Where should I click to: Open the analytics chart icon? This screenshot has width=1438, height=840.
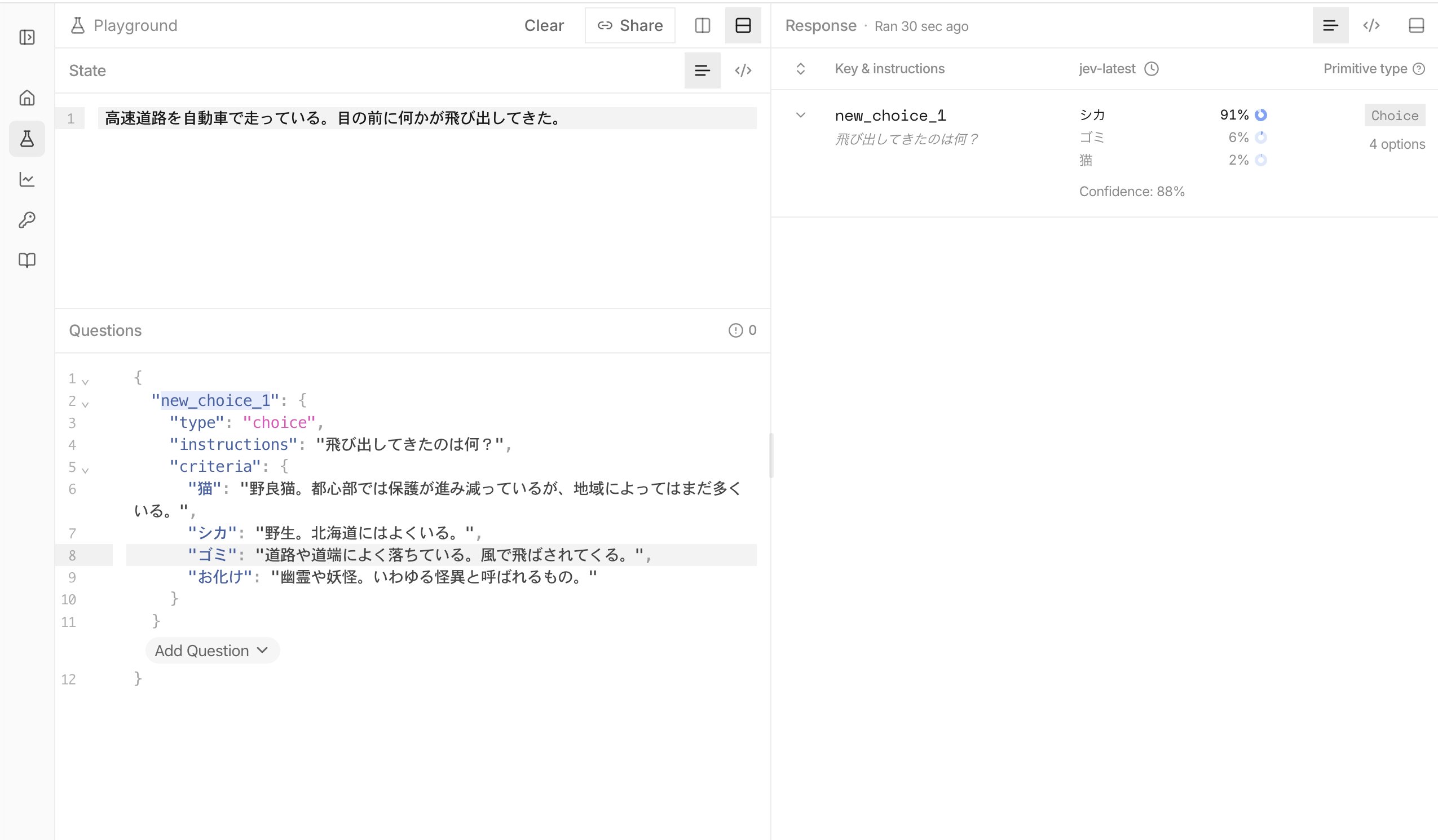[x=27, y=179]
